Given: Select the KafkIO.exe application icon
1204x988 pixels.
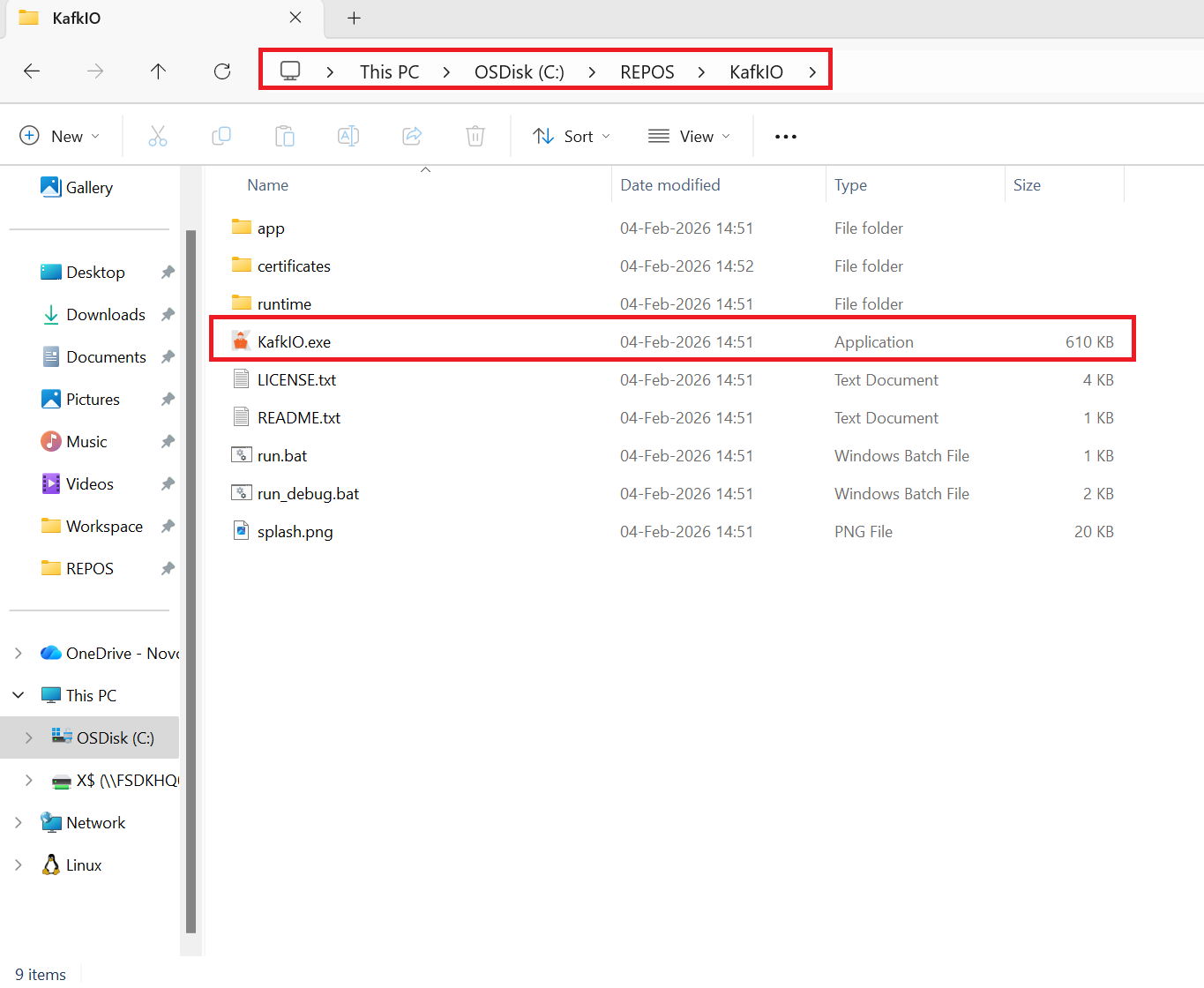Looking at the screenshot, I should [x=241, y=341].
